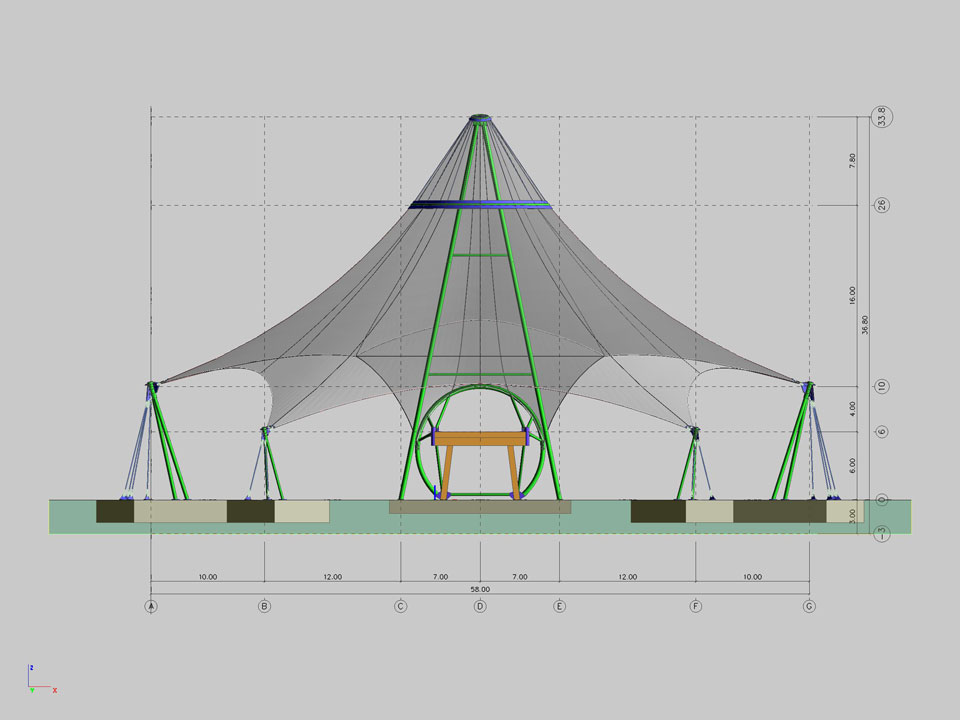Select grid axis marker D
960x720 pixels.
tap(480, 606)
